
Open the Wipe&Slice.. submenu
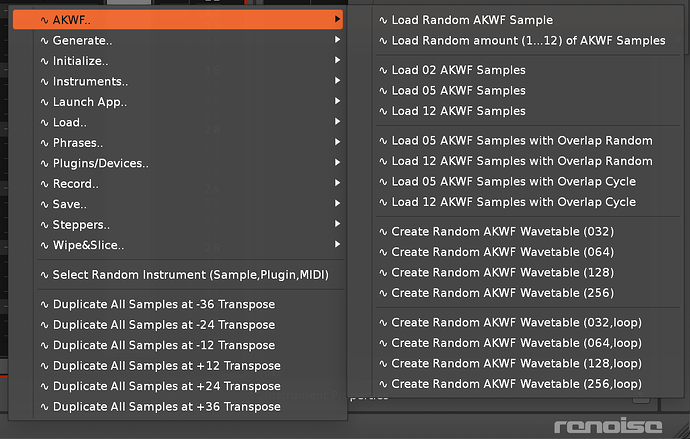pyautogui.click(x=178, y=245)
